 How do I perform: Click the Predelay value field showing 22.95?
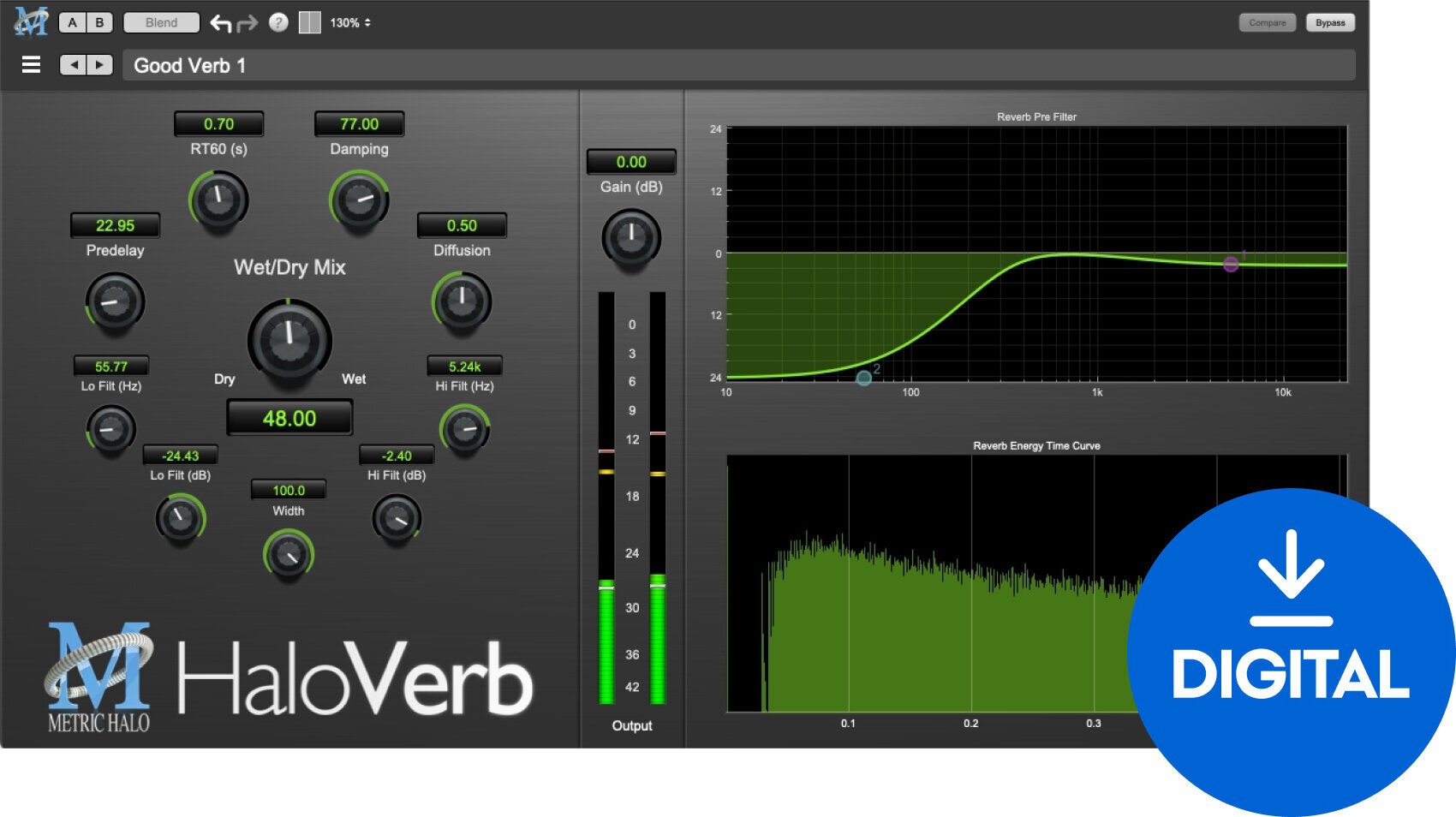pyautogui.click(x=115, y=225)
